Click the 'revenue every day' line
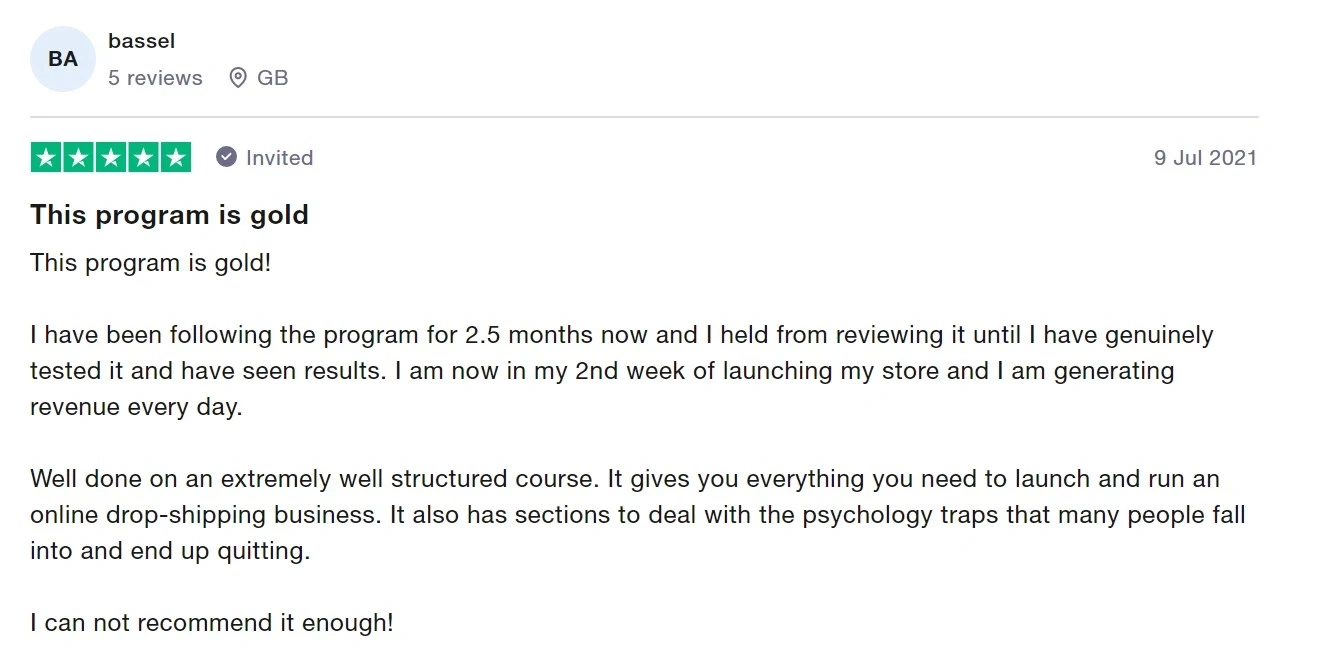The image size is (1321, 662). click(x=136, y=407)
